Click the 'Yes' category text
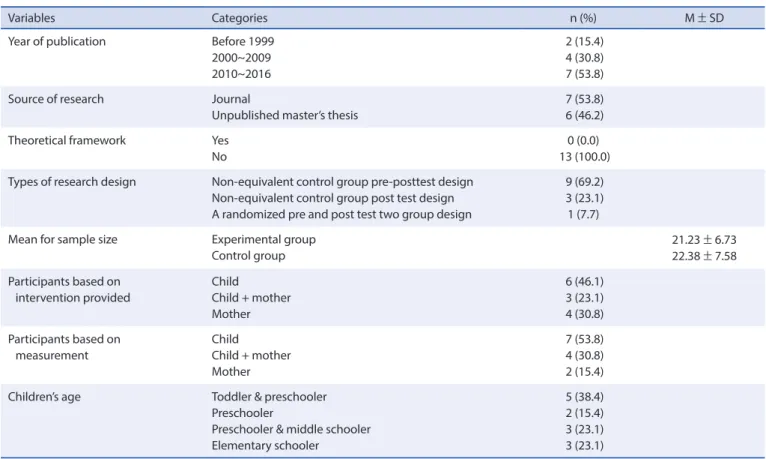The image size is (766, 459). point(220,141)
